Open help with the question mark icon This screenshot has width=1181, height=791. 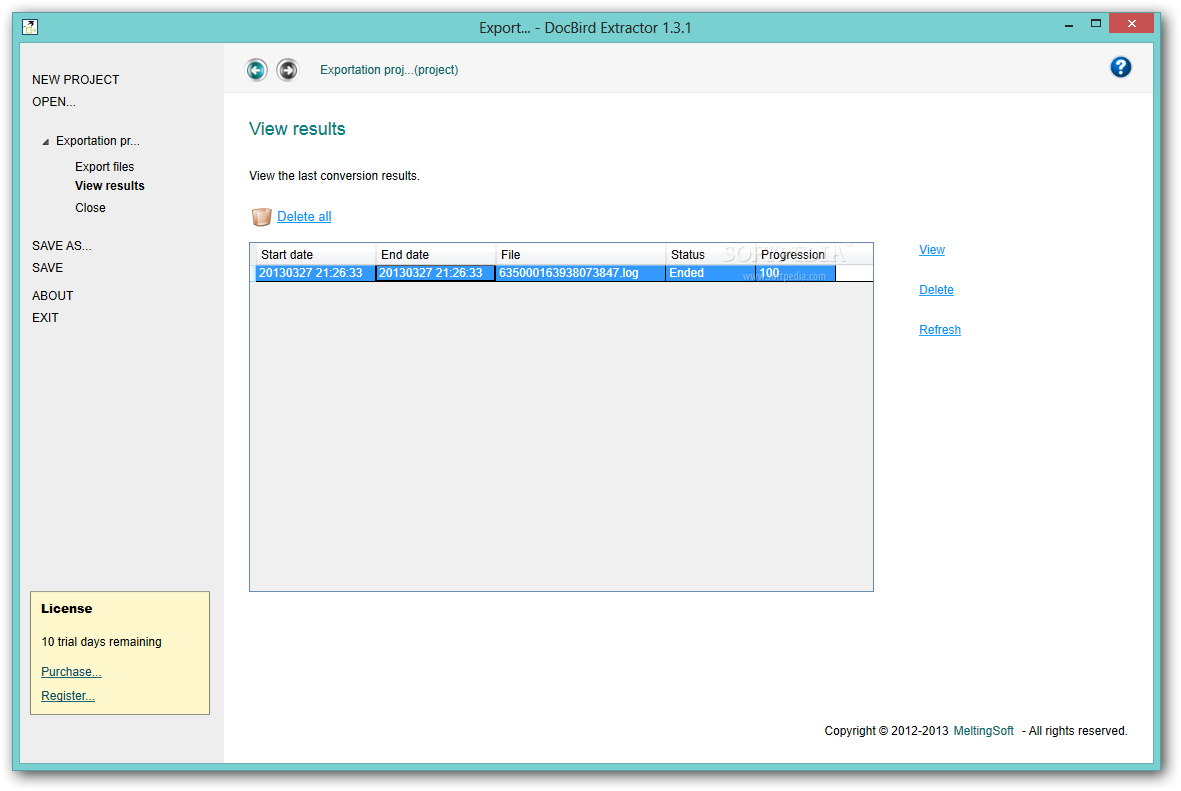(x=1120, y=67)
